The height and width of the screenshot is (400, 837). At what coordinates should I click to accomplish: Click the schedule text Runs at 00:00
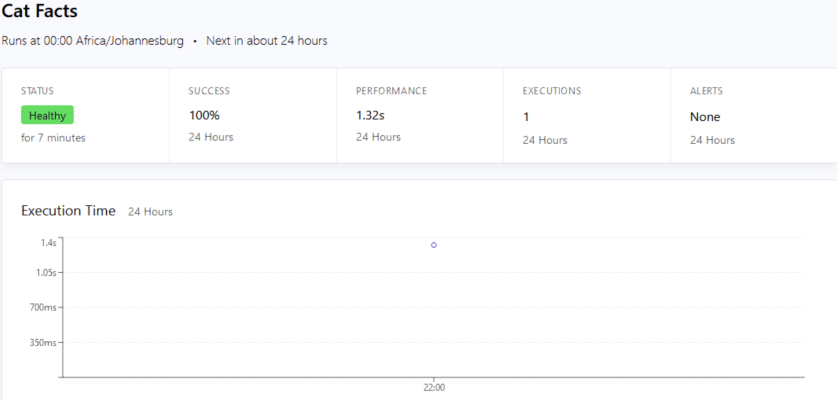point(92,41)
